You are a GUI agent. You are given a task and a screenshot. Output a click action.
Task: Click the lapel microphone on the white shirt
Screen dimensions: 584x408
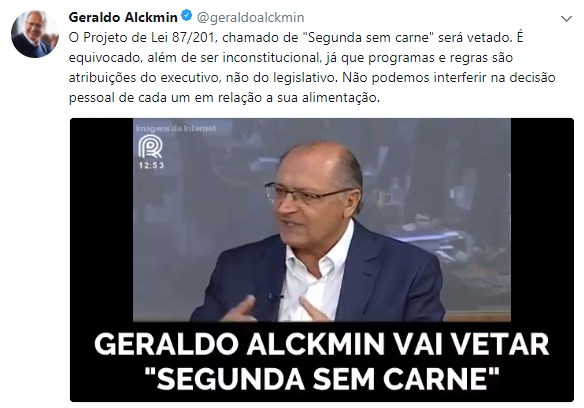coord(275,296)
